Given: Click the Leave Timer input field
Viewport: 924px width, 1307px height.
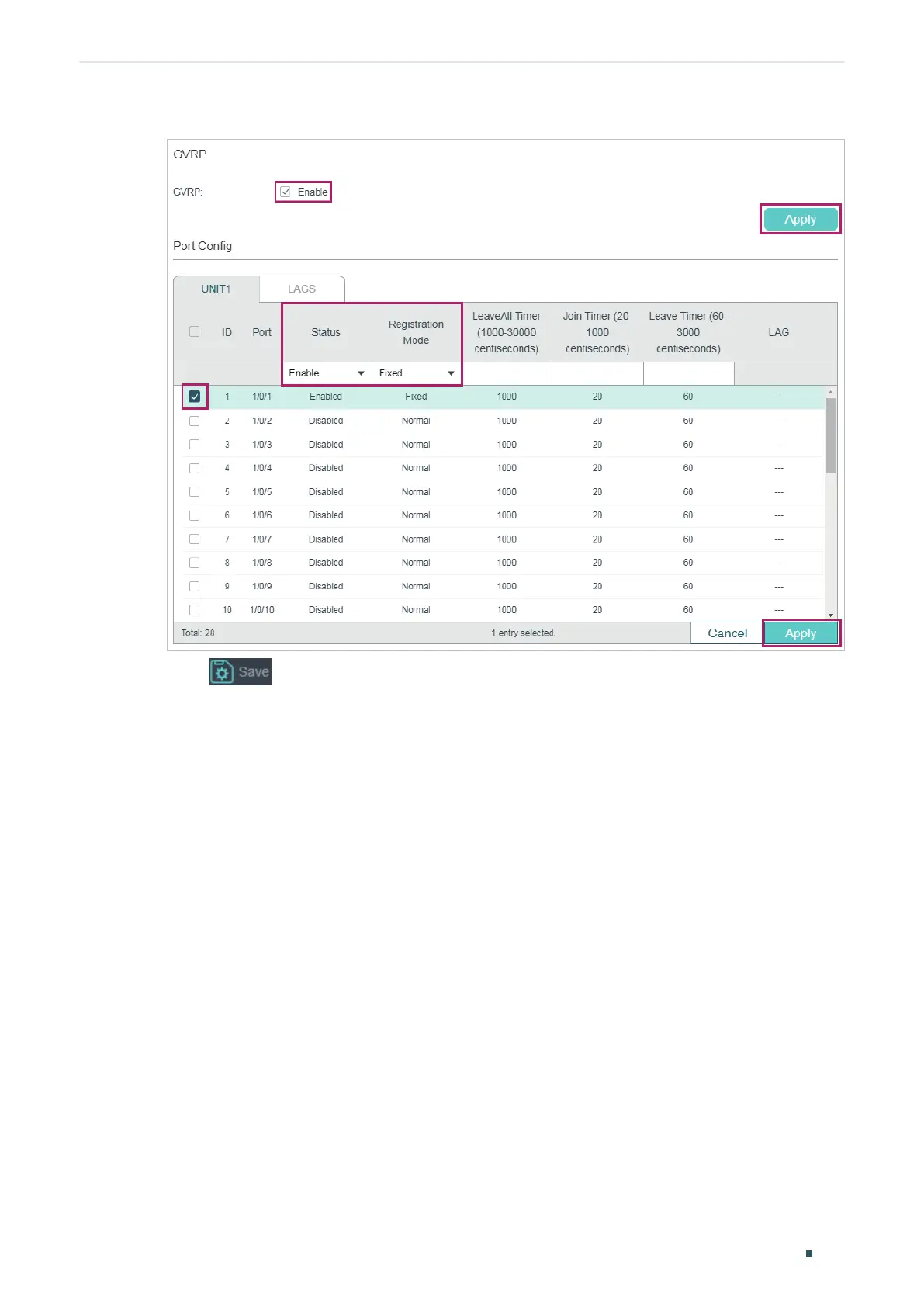Looking at the screenshot, I should pos(688,373).
